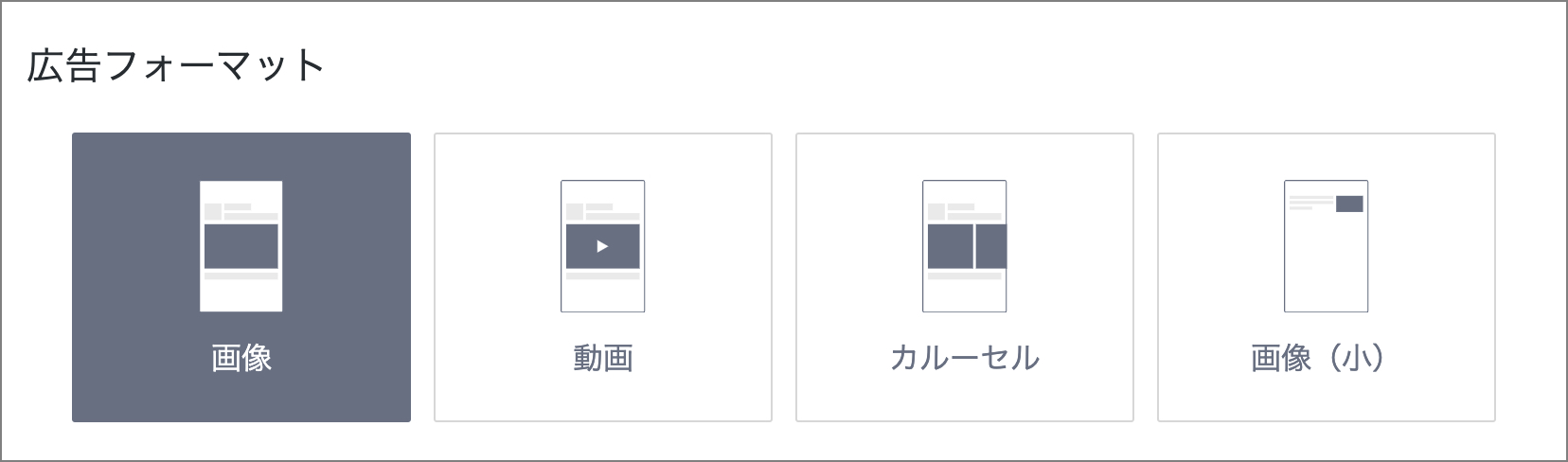Click the 広告フォーマット section heading

pyautogui.click(x=176, y=66)
